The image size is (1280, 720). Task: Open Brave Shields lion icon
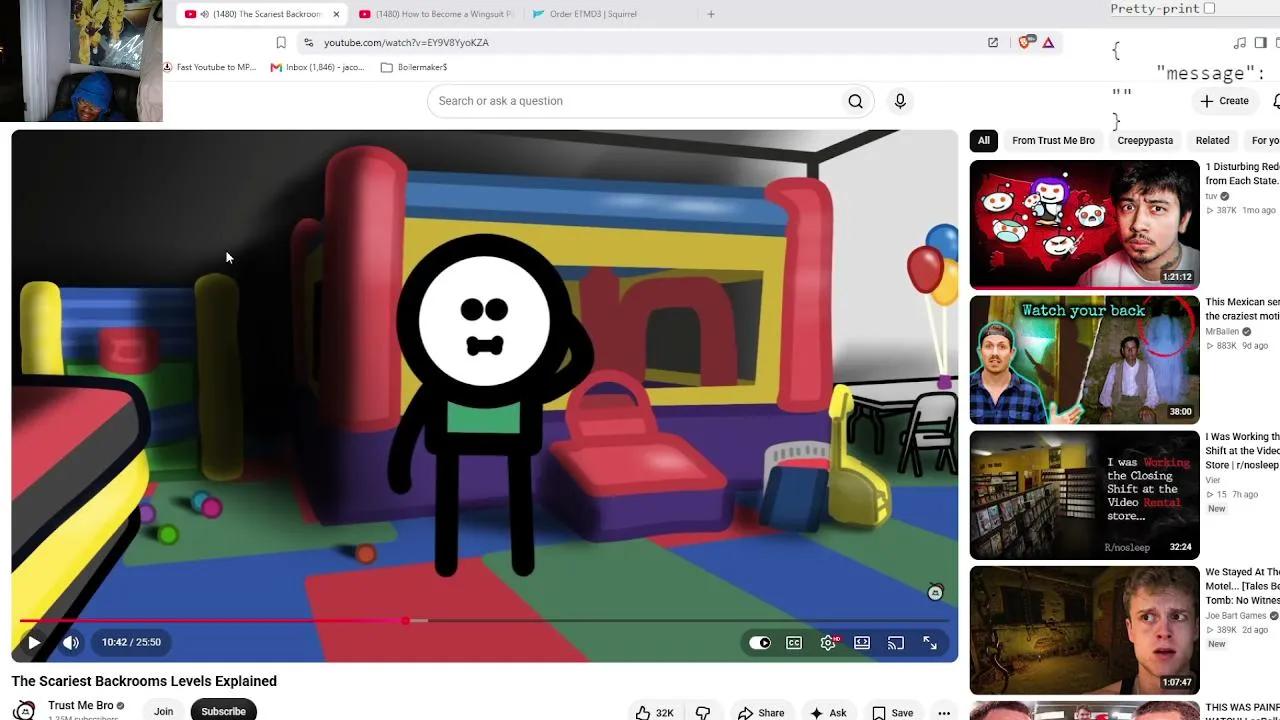1024,43
